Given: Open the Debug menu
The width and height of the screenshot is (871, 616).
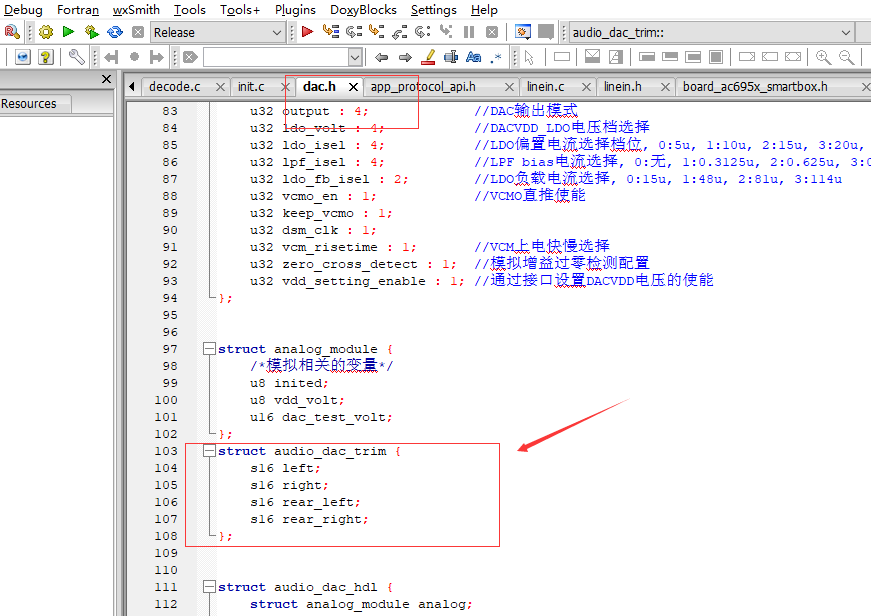Looking at the screenshot, I should (x=23, y=9).
